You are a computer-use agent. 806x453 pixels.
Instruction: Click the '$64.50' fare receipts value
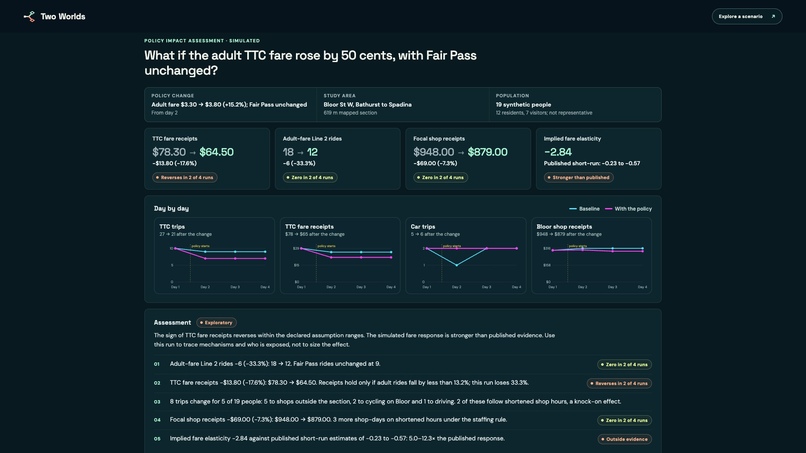click(216, 152)
